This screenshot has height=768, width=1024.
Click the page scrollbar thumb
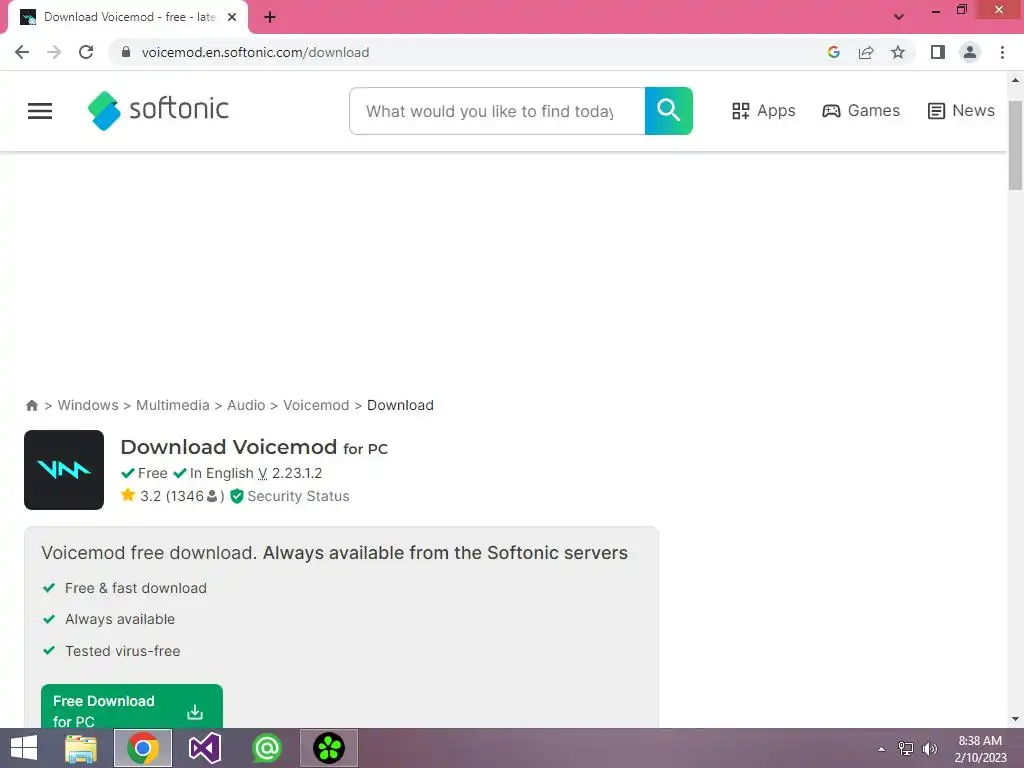[x=1015, y=145]
